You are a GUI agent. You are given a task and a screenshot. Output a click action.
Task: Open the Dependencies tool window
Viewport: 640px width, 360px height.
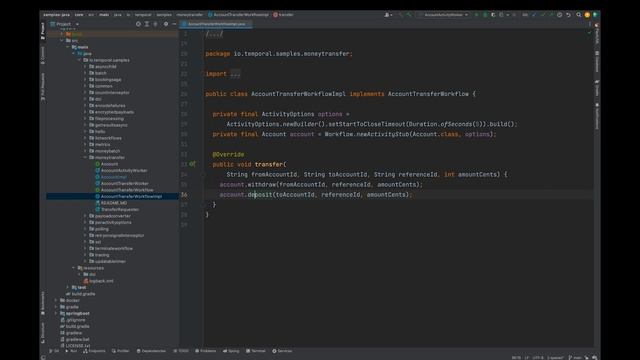151,351
